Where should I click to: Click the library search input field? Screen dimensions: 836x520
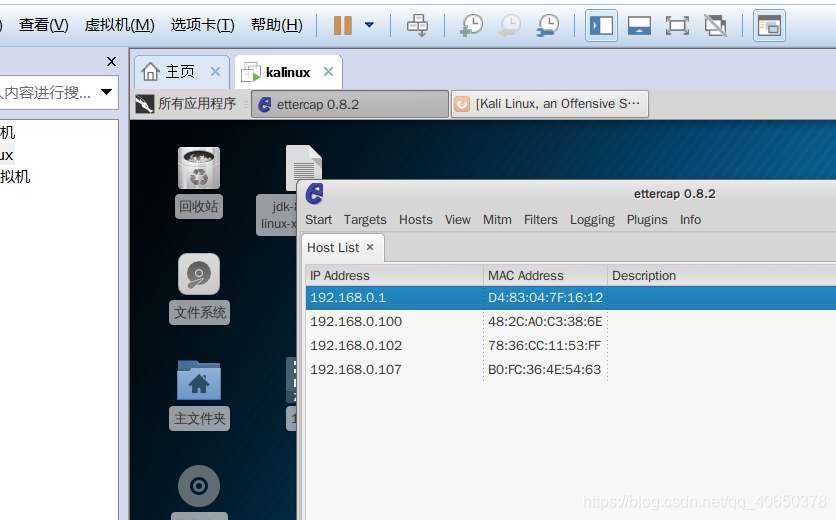(48, 92)
